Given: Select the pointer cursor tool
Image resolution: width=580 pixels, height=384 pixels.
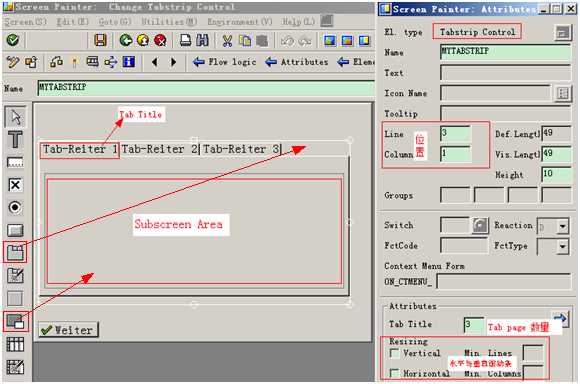Looking at the screenshot, I should [x=15, y=117].
